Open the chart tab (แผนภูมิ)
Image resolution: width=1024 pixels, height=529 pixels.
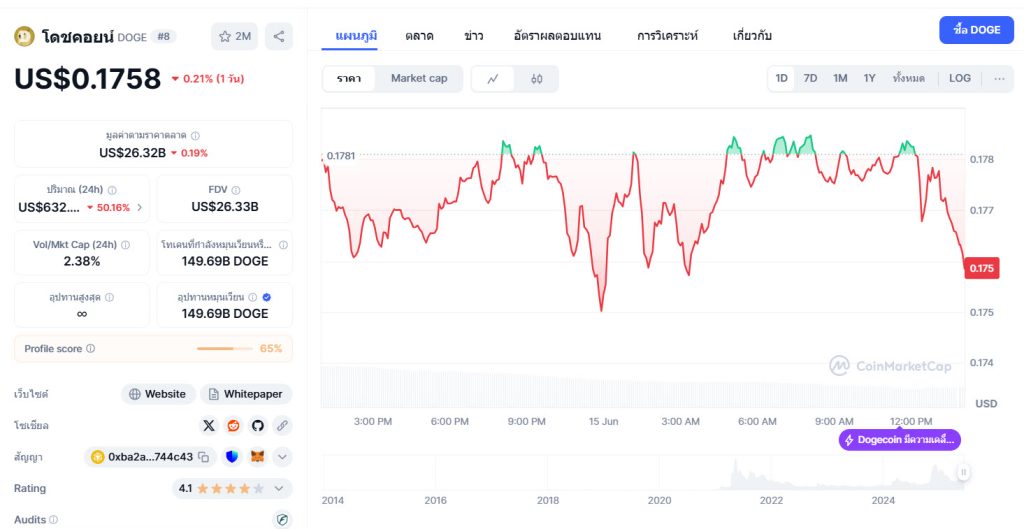(x=356, y=36)
